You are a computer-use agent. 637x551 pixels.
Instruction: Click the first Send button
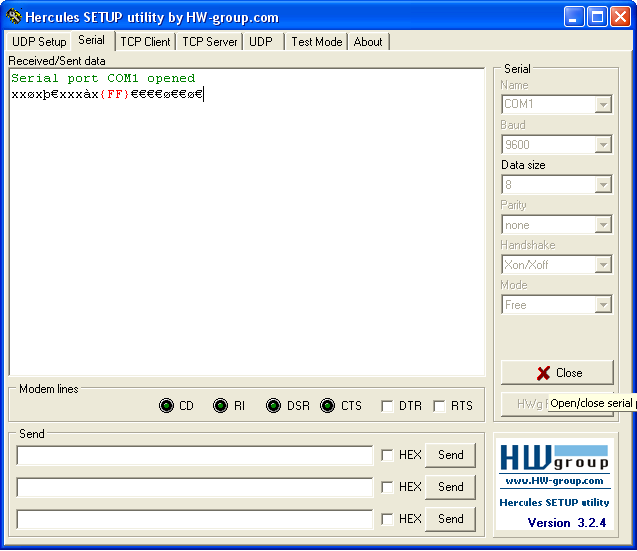point(451,455)
